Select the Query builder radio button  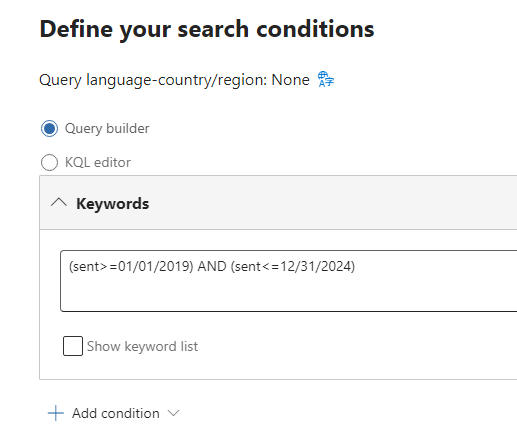coord(49,129)
